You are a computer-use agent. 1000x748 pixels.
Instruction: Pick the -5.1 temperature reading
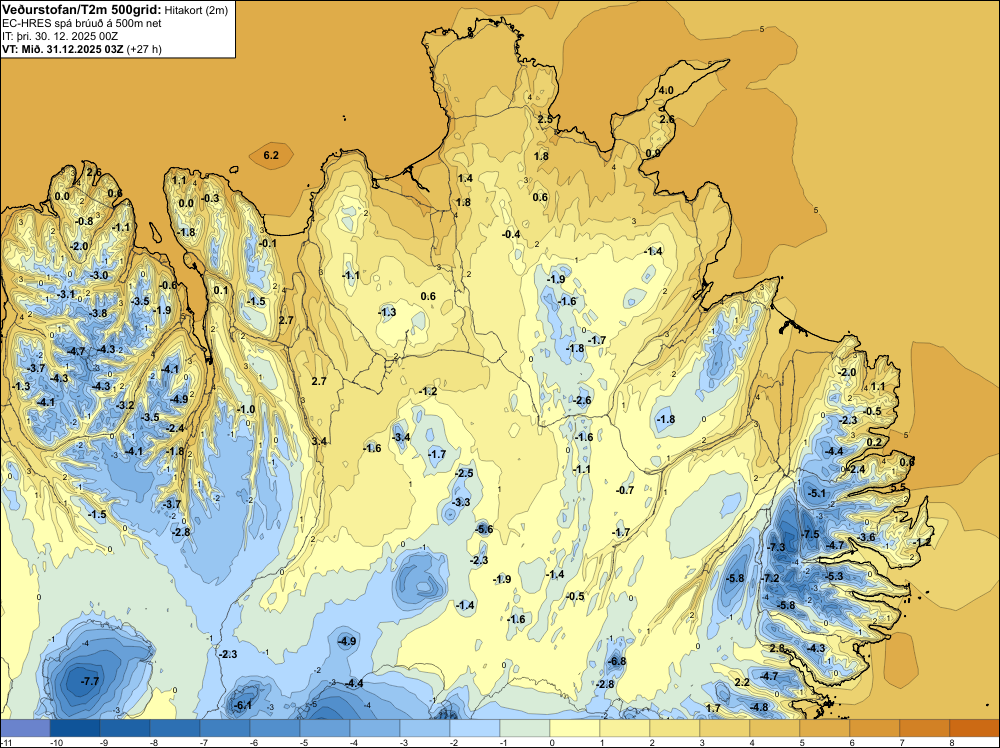pos(816,494)
